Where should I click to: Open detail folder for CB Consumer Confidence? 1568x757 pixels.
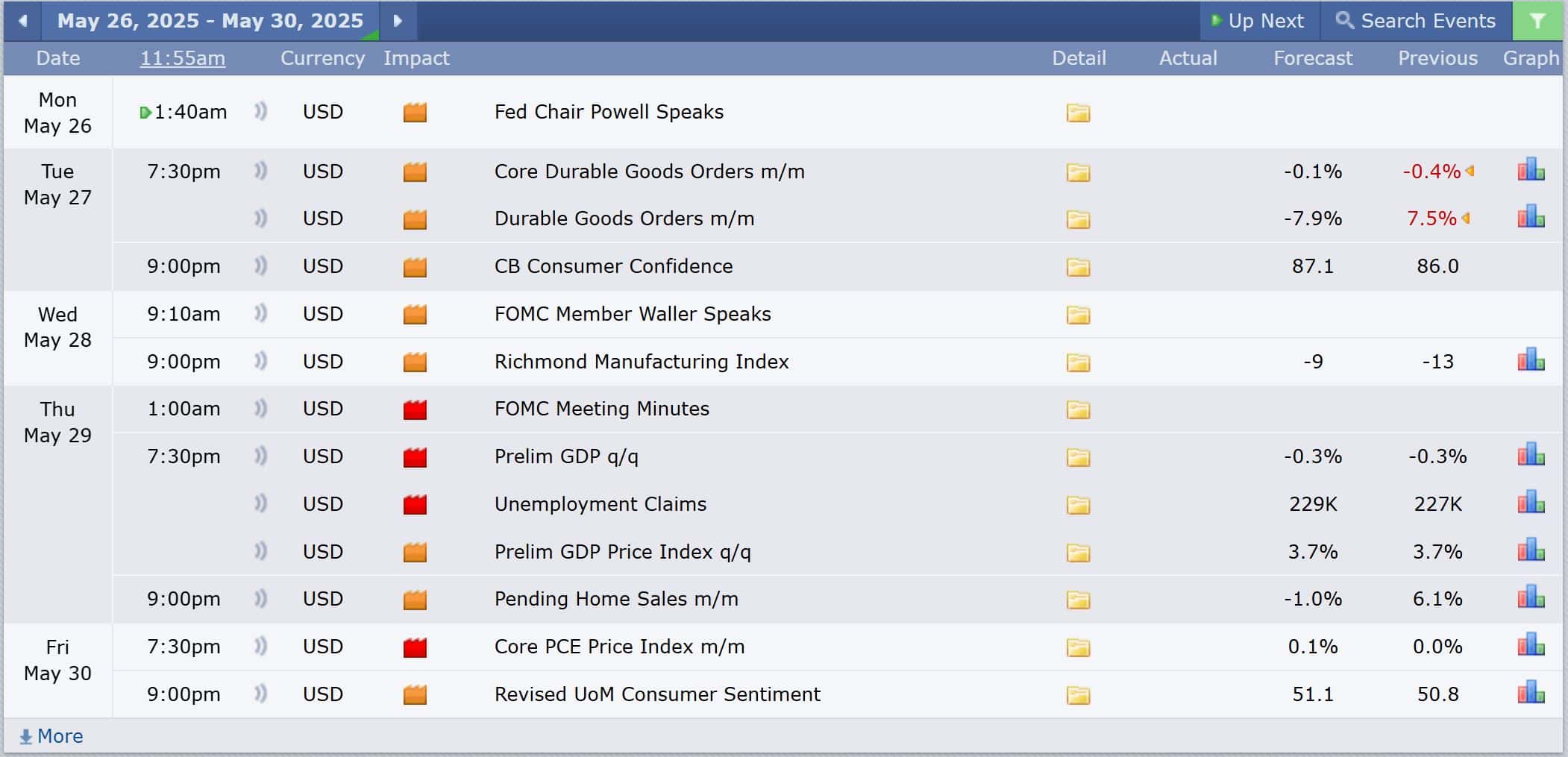[1078, 267]
